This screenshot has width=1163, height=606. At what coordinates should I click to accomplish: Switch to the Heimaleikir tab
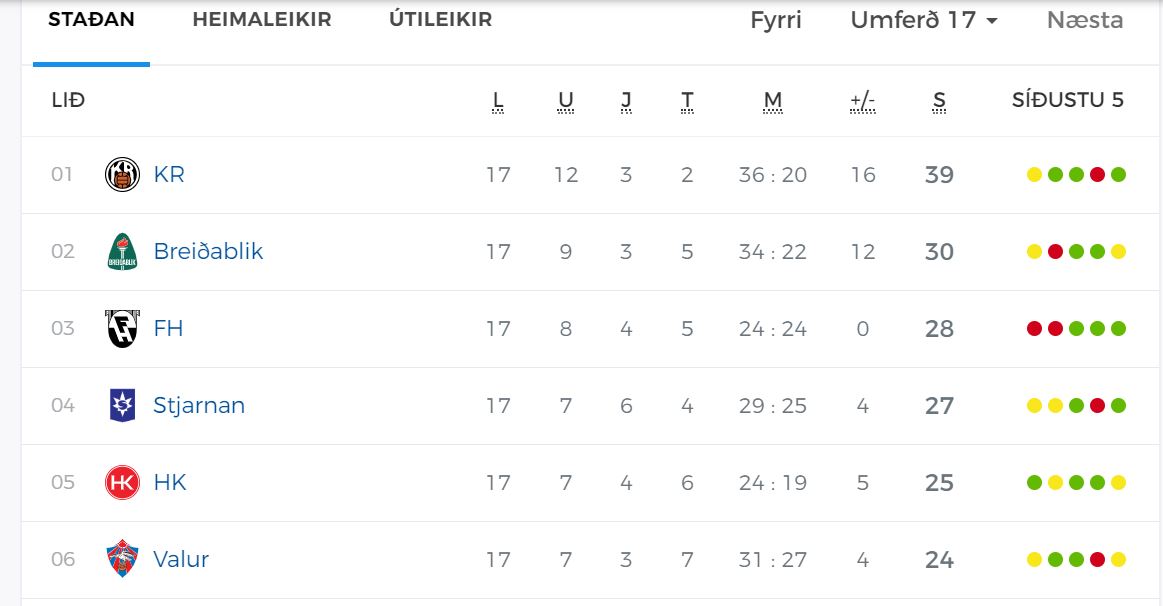(262, 19)
